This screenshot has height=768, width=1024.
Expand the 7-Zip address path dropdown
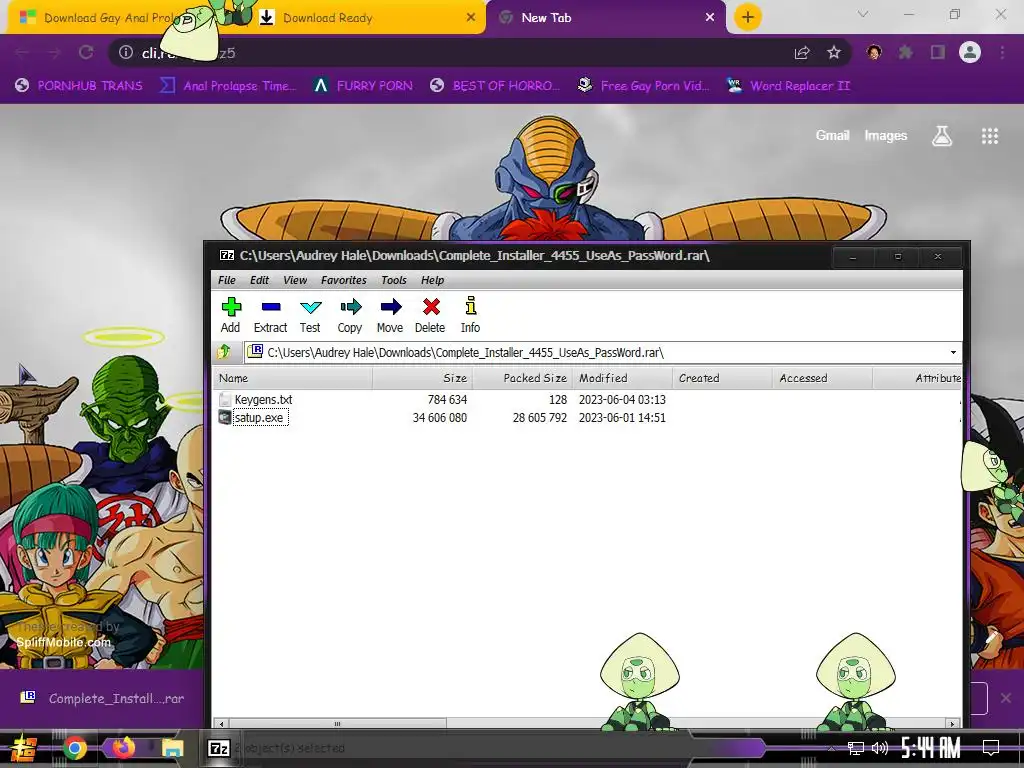[953, 353]
